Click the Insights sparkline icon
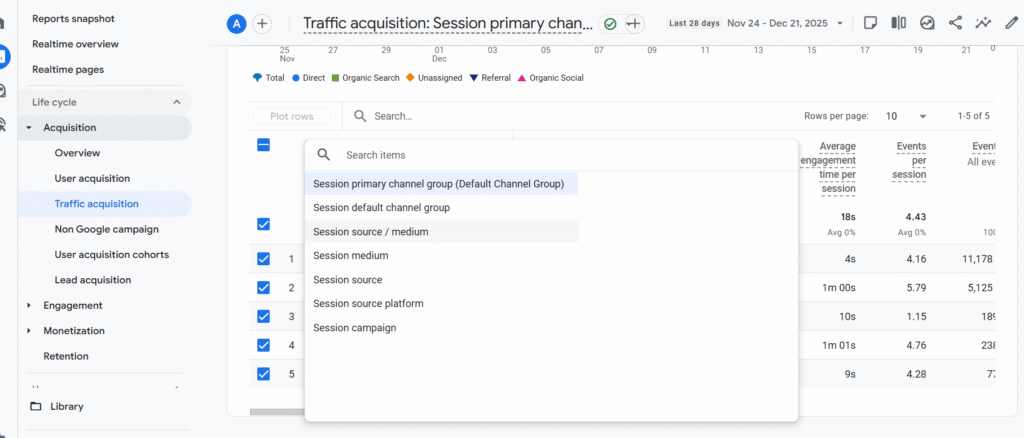Viewport: 1024px width, 438px height. click(984, 23)
